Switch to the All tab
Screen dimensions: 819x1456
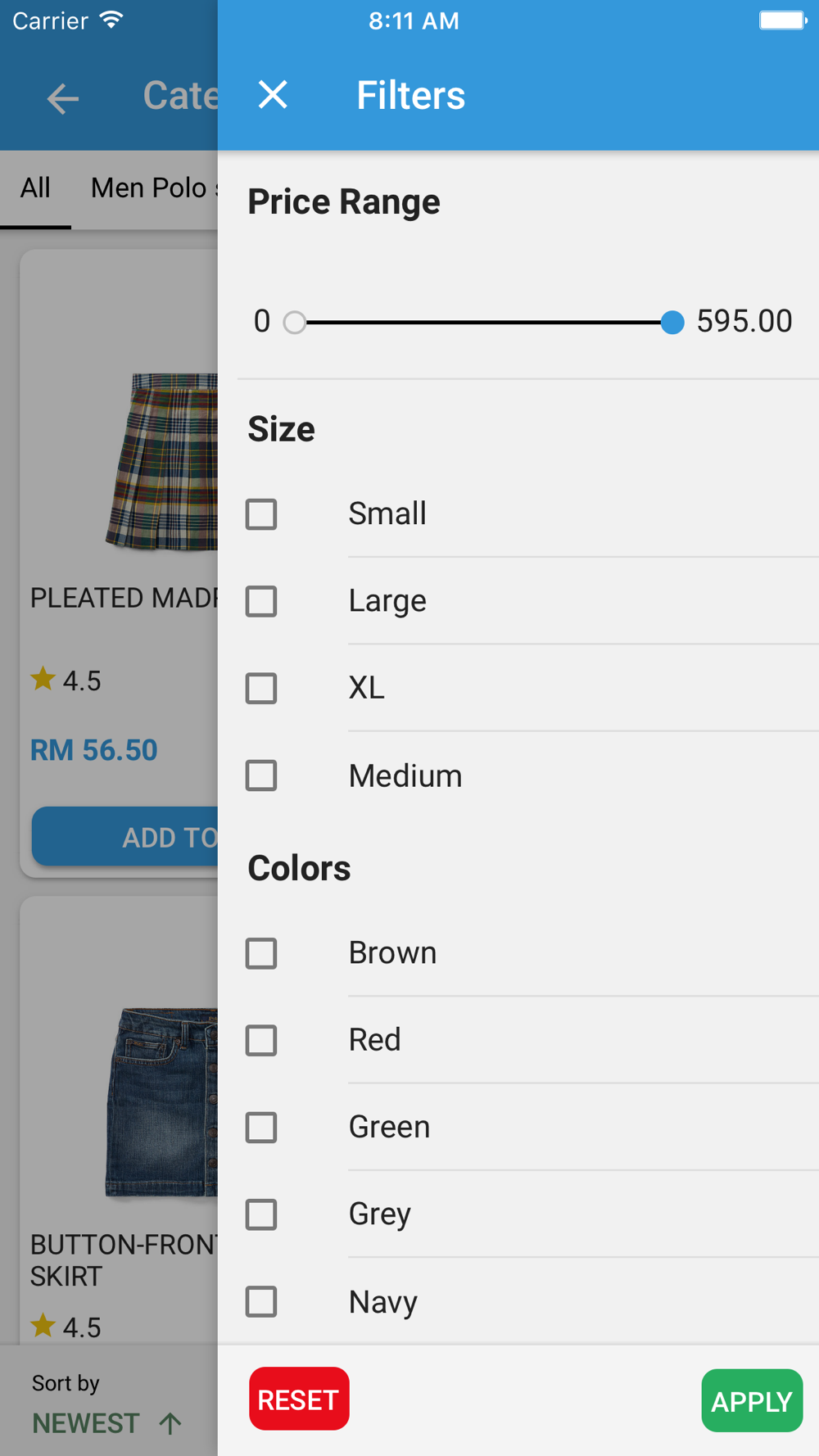click(35, 188)
